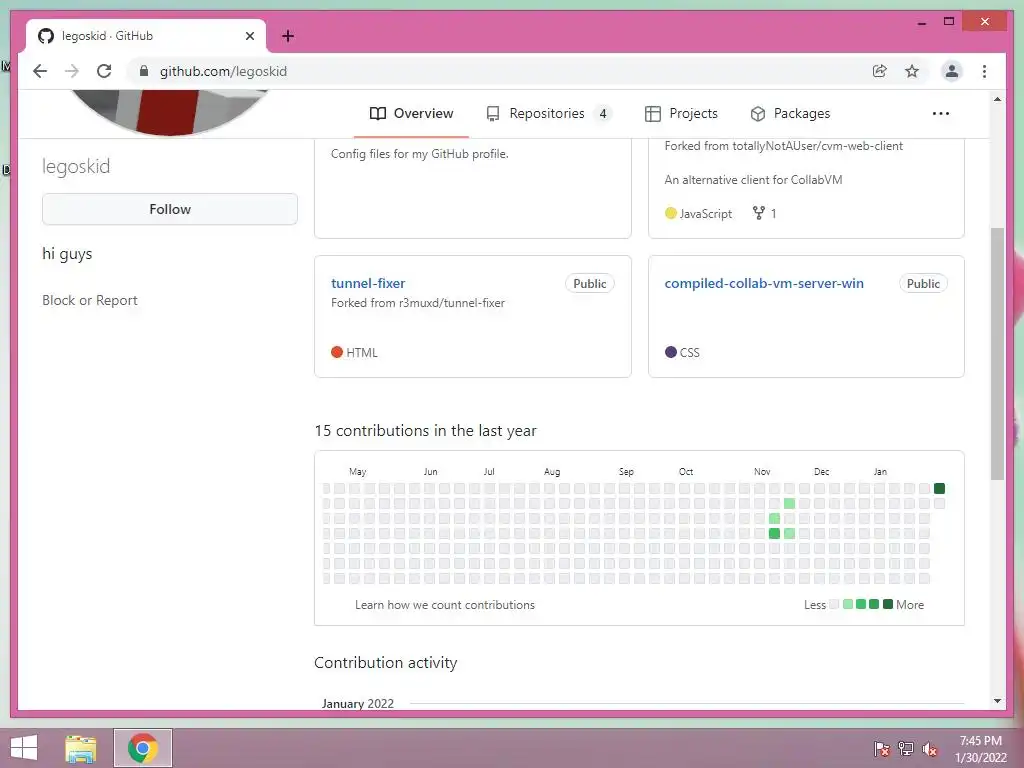Image resolution: width=1024 pixels, height=768 pixels.
Task: Expand the profile nav overflow ellipsis
Action: (x=940, y=114)
